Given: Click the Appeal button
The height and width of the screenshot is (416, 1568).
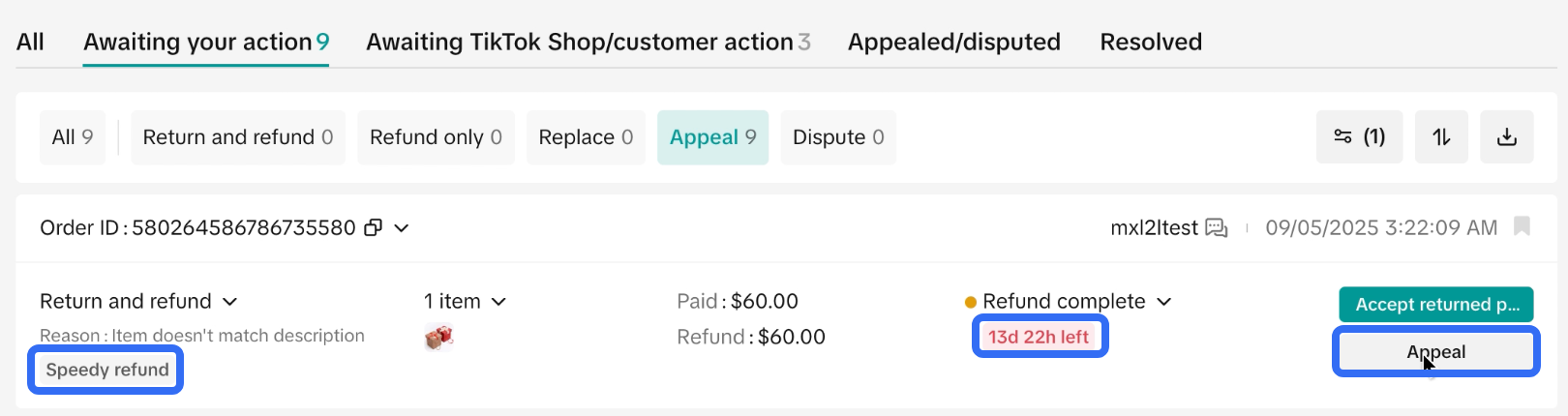Looking at the screenshot, I should coord(1435,352).
